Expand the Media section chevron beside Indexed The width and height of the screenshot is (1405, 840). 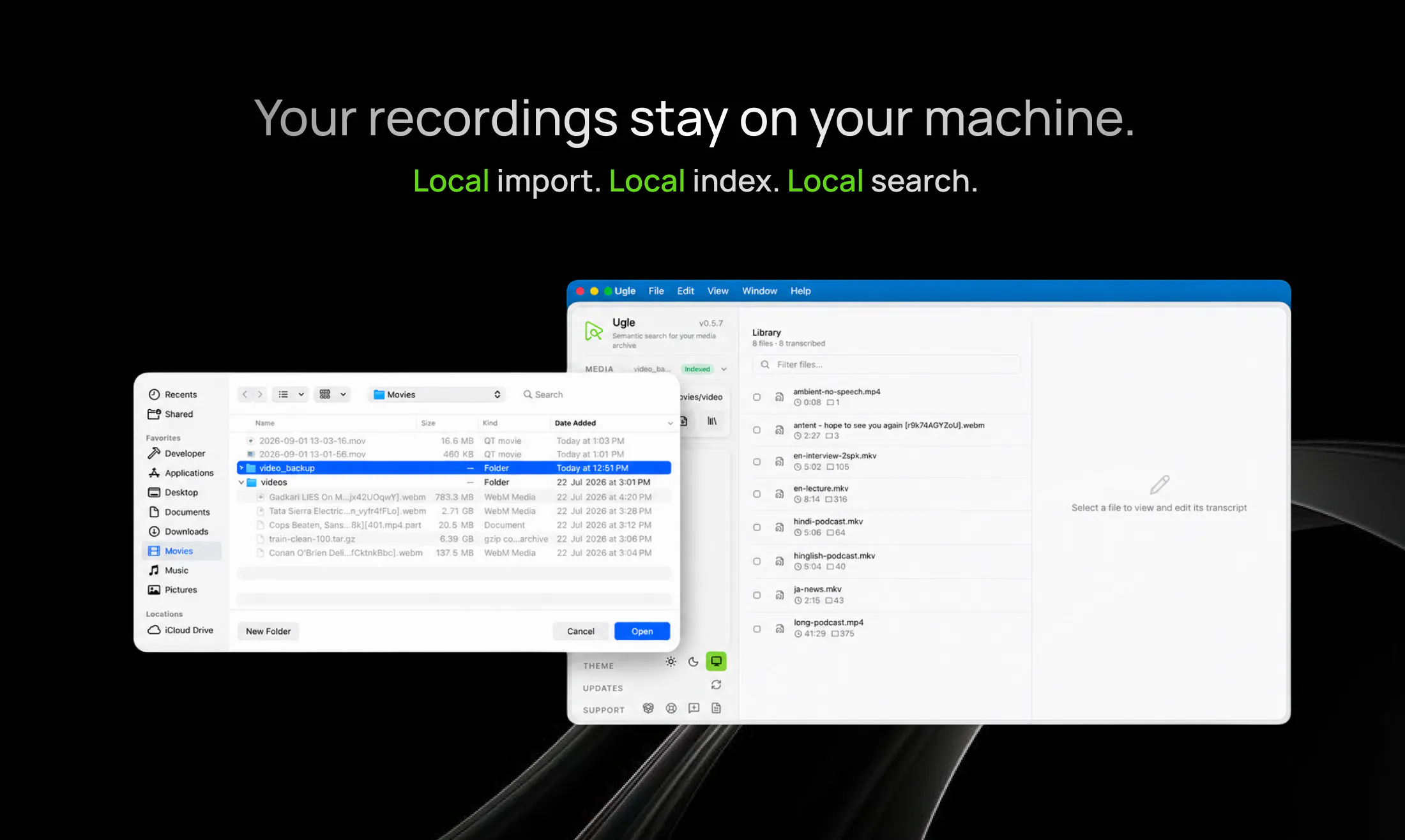[x=724, y=369]
